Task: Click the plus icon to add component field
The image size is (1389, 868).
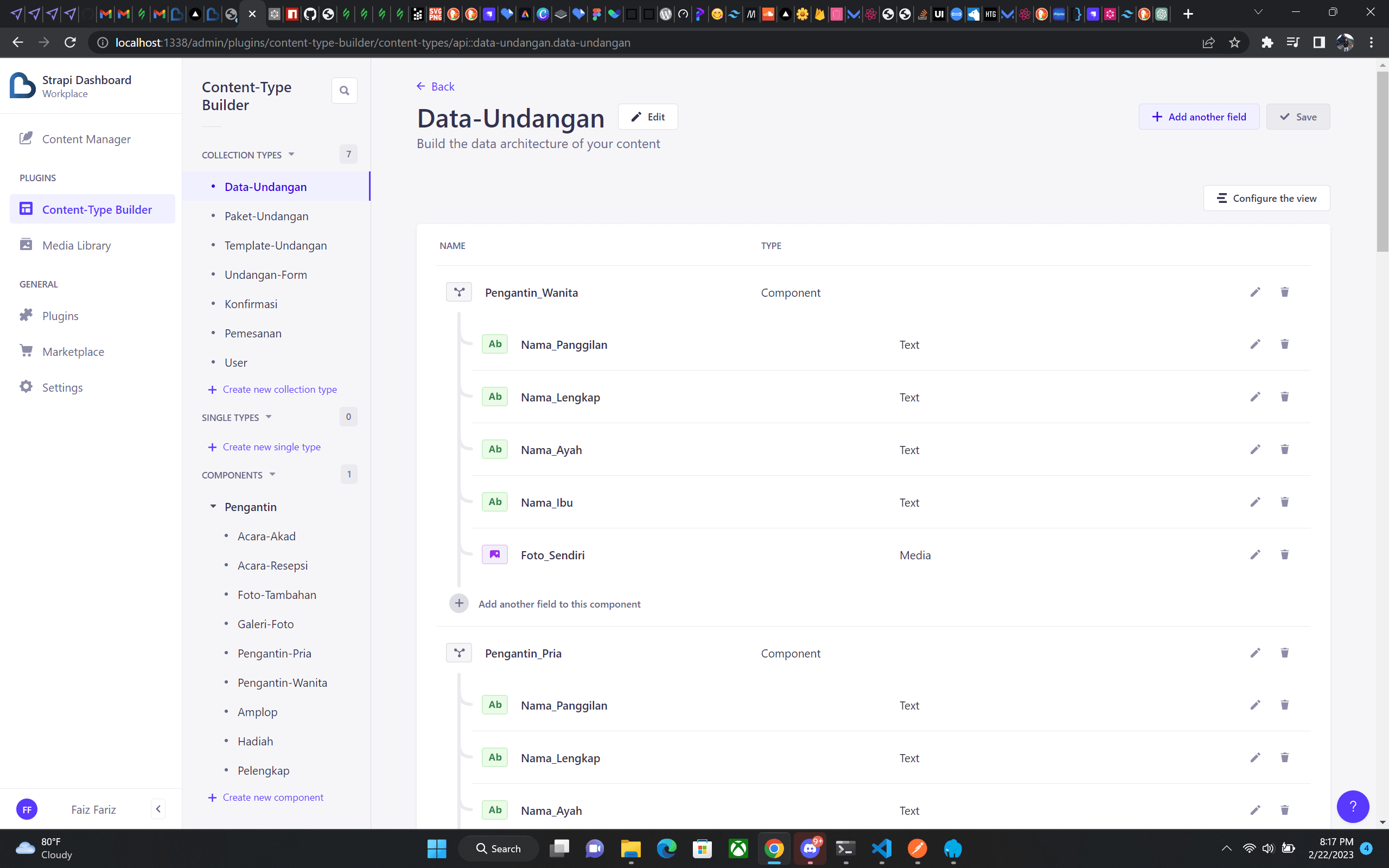Action: coord(458,603)
